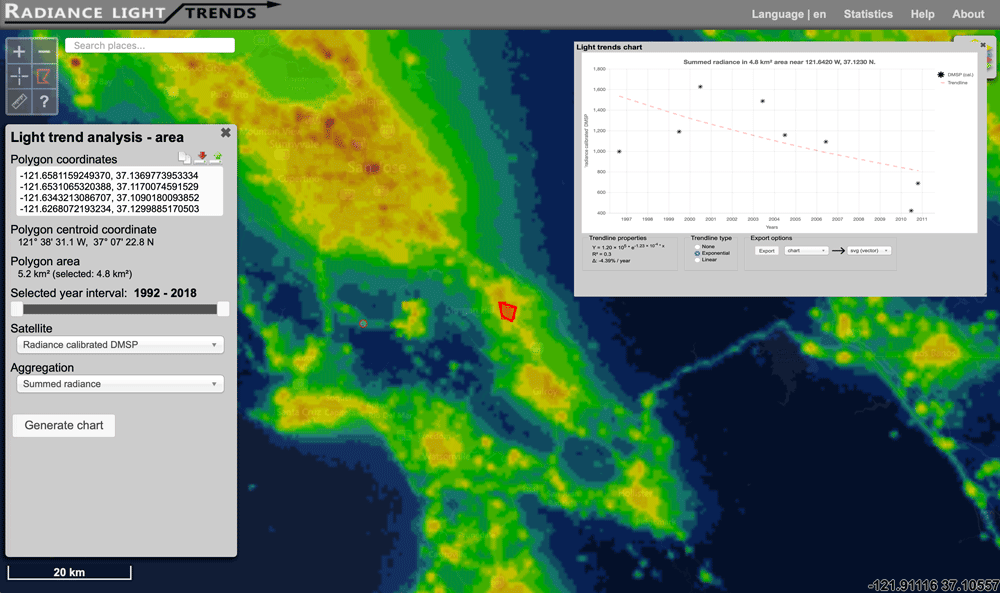
Task: Click the zoom out minus map tool
Action: coord(45,51)
